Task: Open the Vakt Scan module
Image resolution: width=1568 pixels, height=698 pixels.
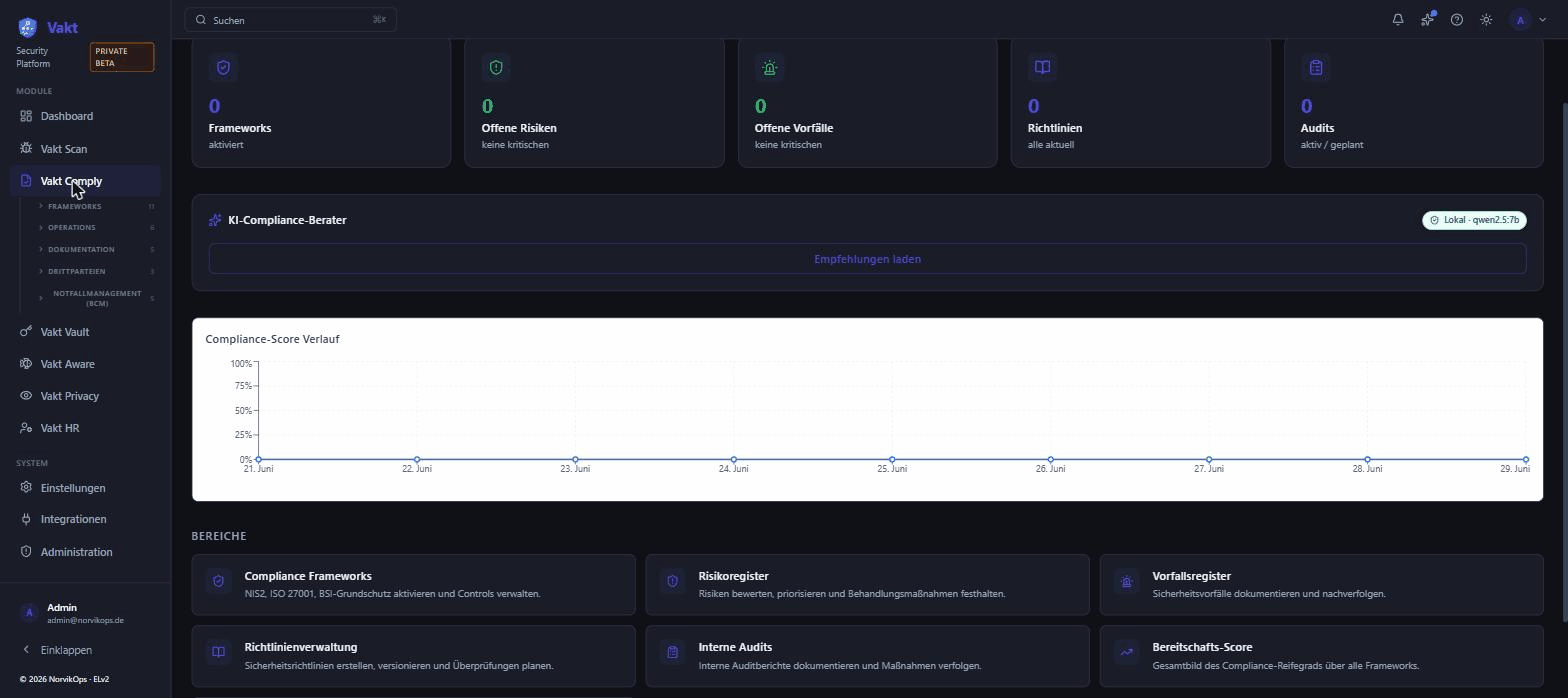Action: coord(86,149)
